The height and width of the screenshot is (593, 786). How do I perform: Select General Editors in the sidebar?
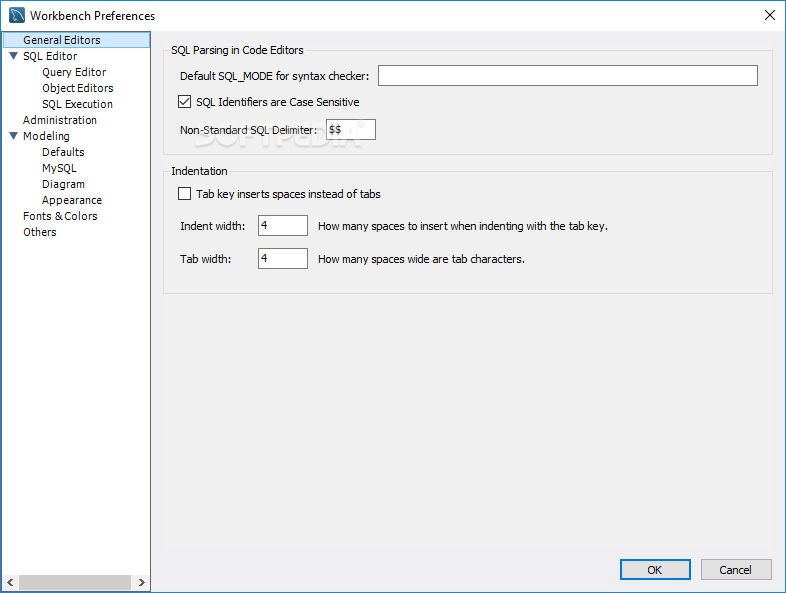pos(76,40)
